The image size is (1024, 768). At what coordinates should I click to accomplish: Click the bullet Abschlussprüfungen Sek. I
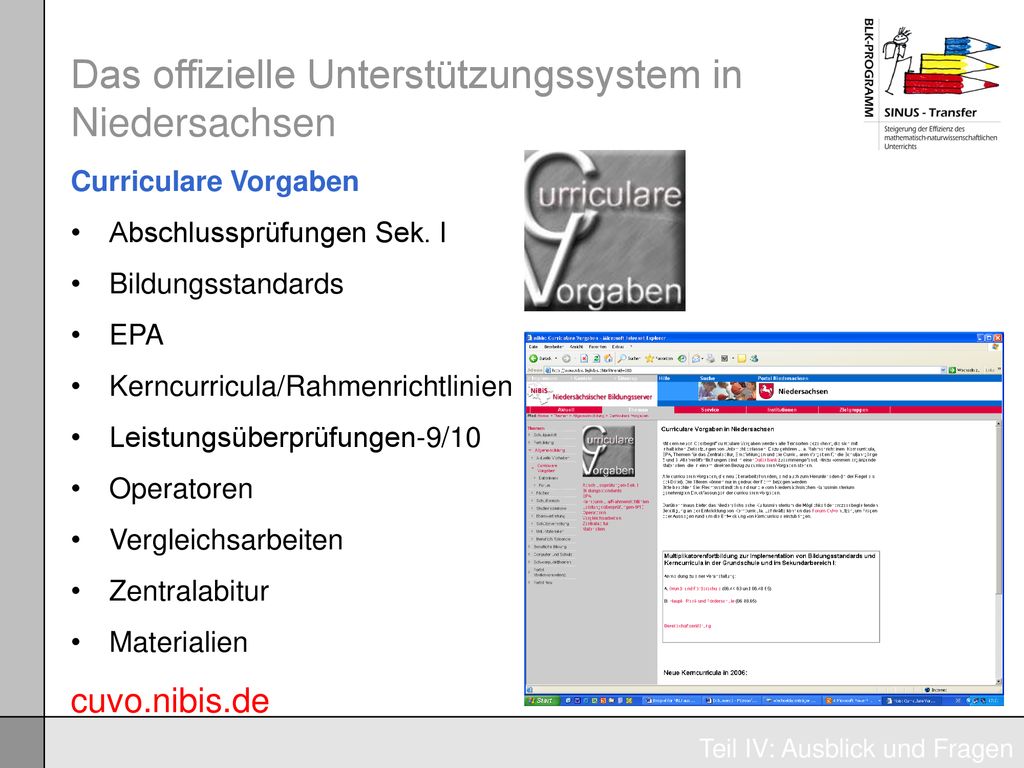[x=278, y=232]
